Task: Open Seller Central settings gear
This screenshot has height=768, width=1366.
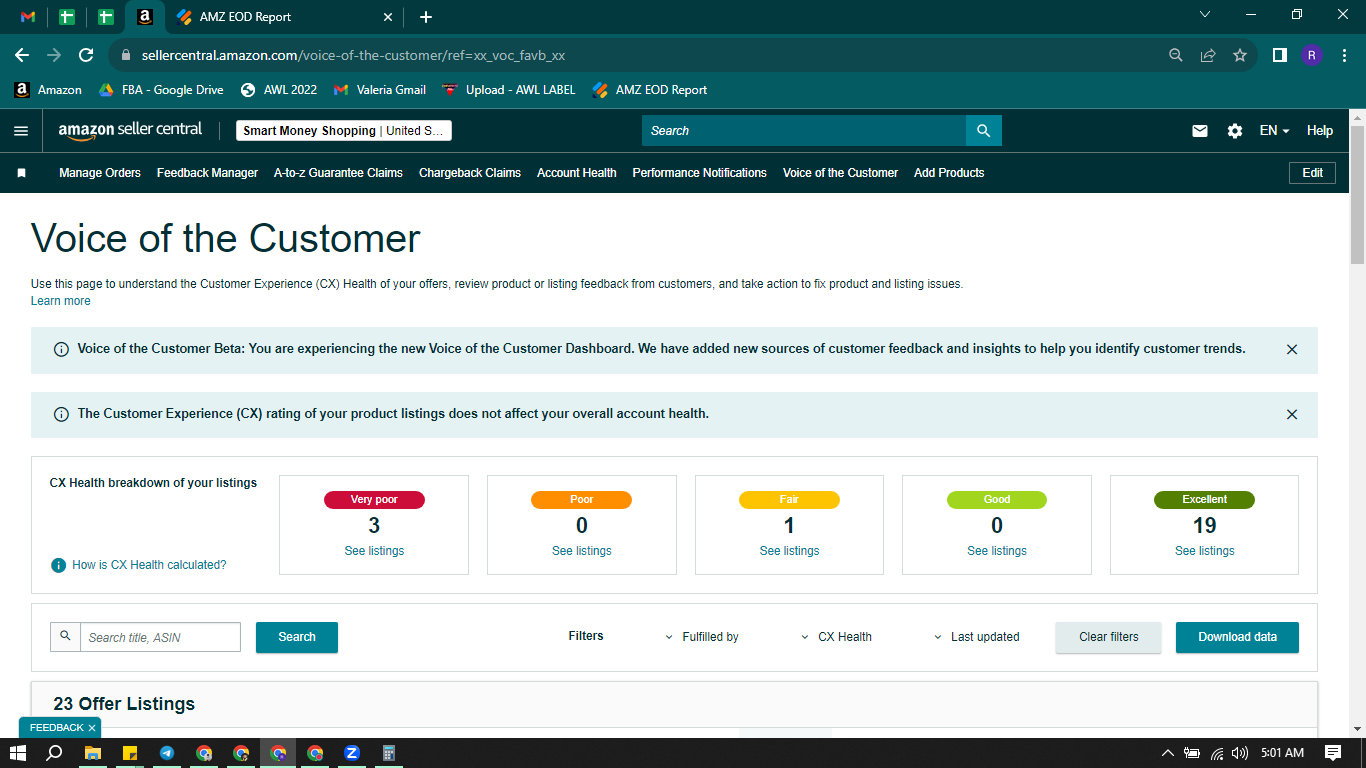Action: click(1235, 131)
